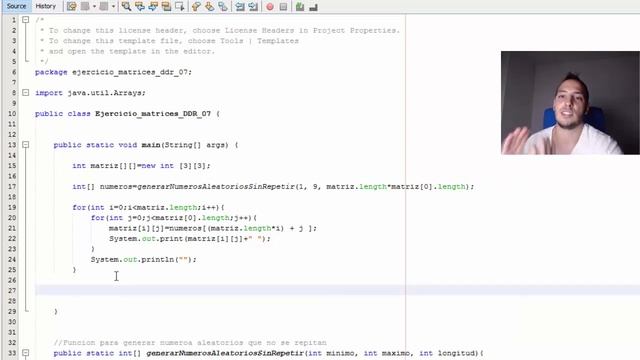Image resolution: width=640 pixels, height=360 pixels.
Task: Click the grayed navigation Forward icon
Action: 104,7
